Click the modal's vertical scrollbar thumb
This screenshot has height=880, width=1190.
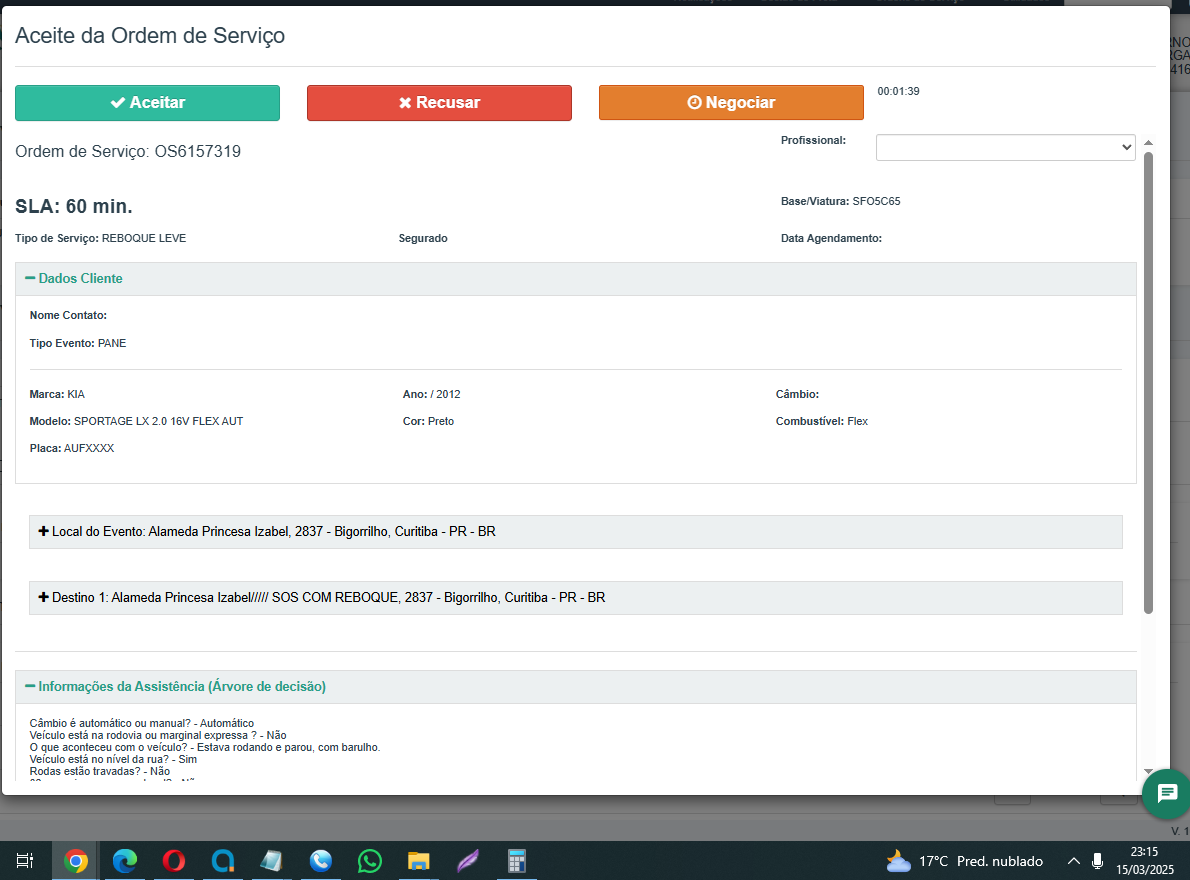[1148, 380]
